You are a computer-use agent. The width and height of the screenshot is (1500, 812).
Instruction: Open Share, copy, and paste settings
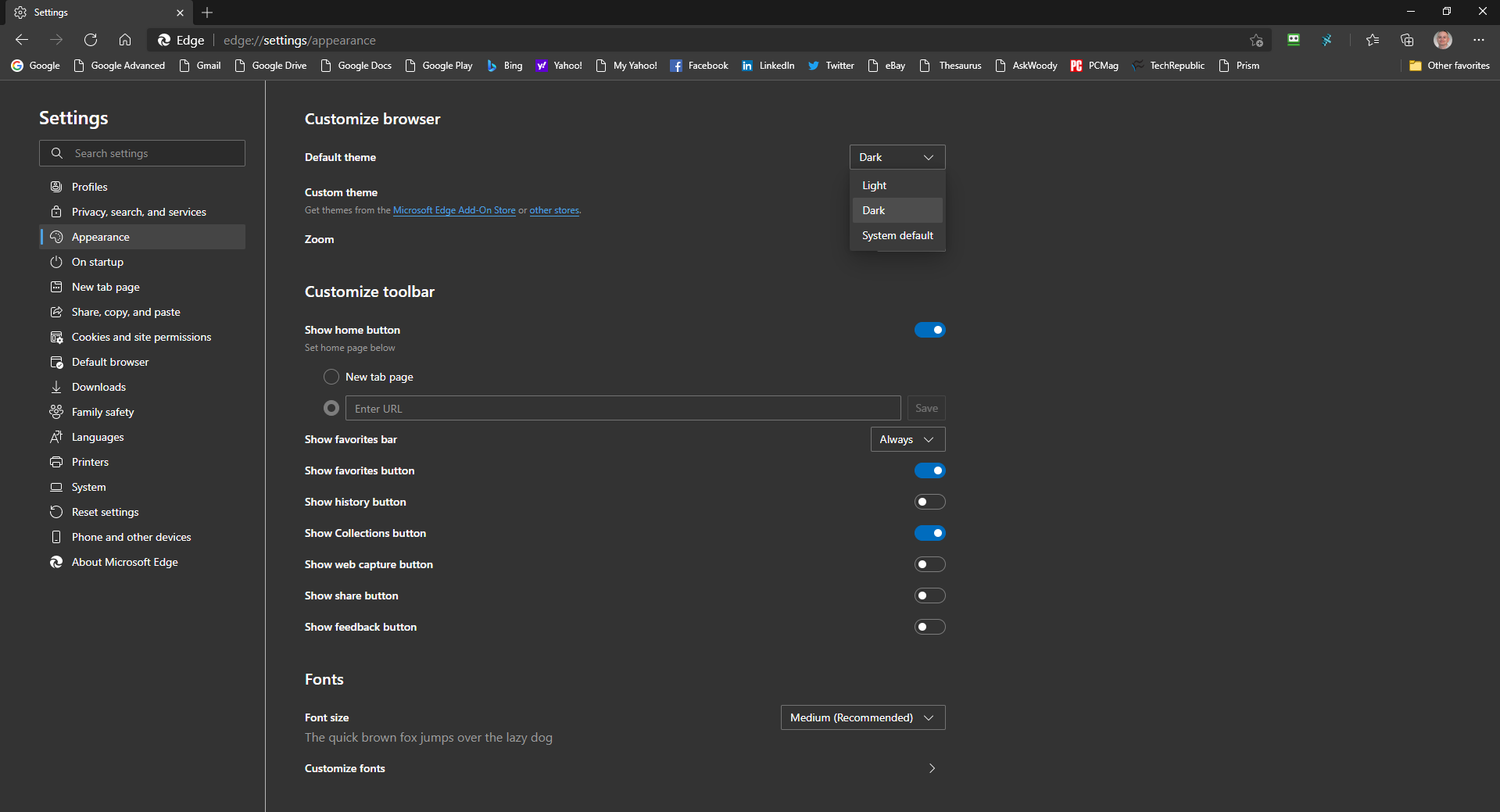(x=142, y=312)
